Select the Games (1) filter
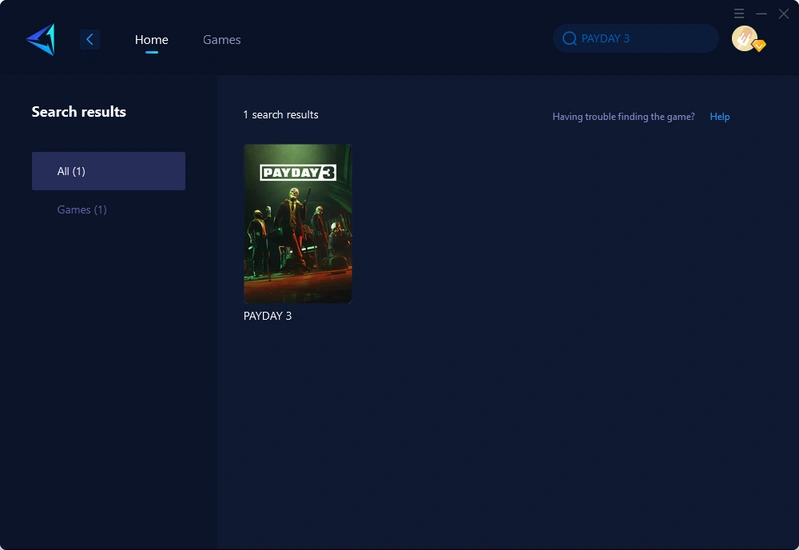This screenshot has height=550, width=799. 82,210
